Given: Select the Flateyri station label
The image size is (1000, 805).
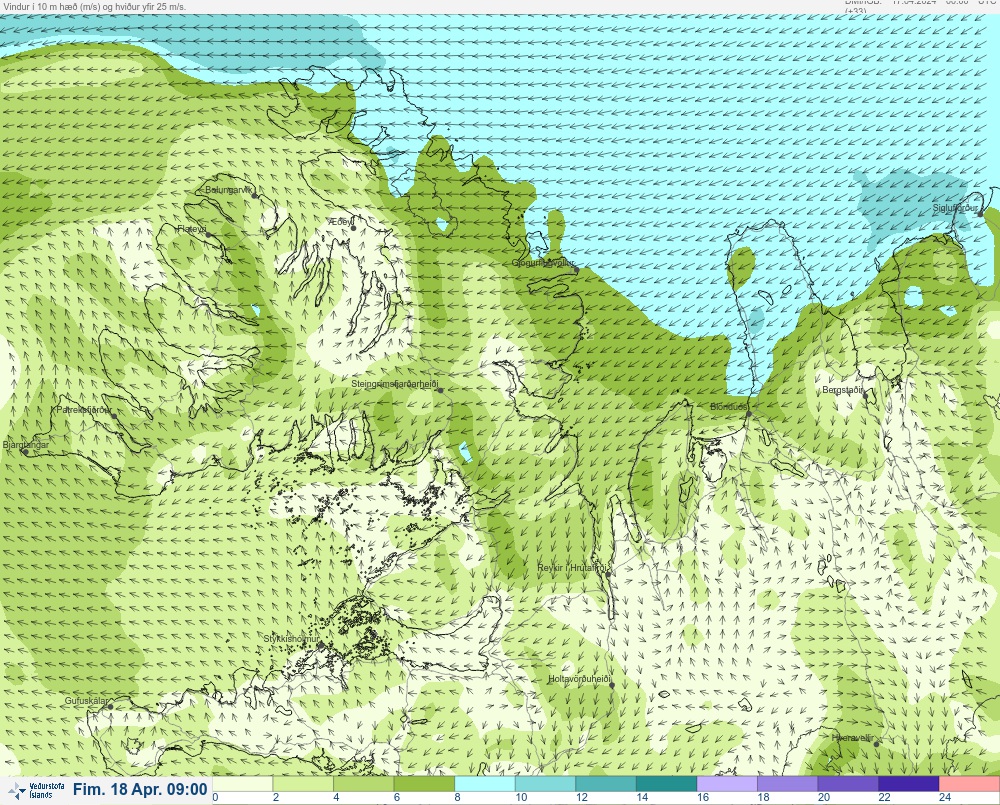Looking at the screenshot, I should pyautogui.click(x=191, y=228).
